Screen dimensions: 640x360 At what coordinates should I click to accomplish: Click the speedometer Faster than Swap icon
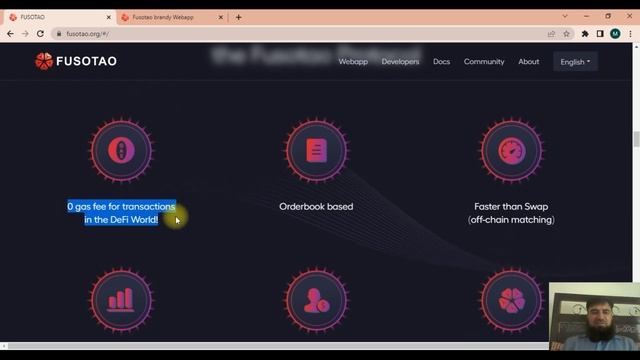point(511,150)
